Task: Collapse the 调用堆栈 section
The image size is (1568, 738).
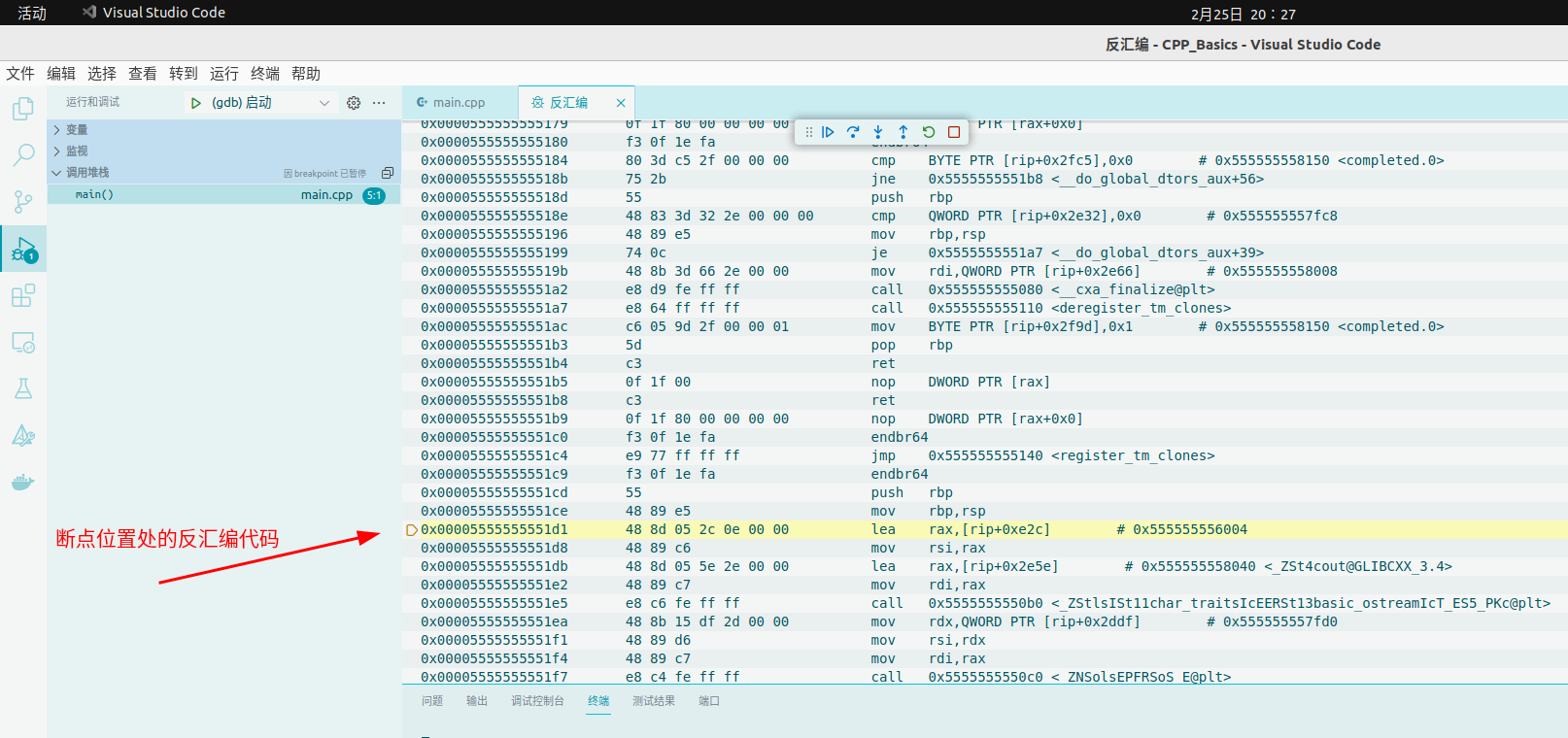Action: [224, 173]
